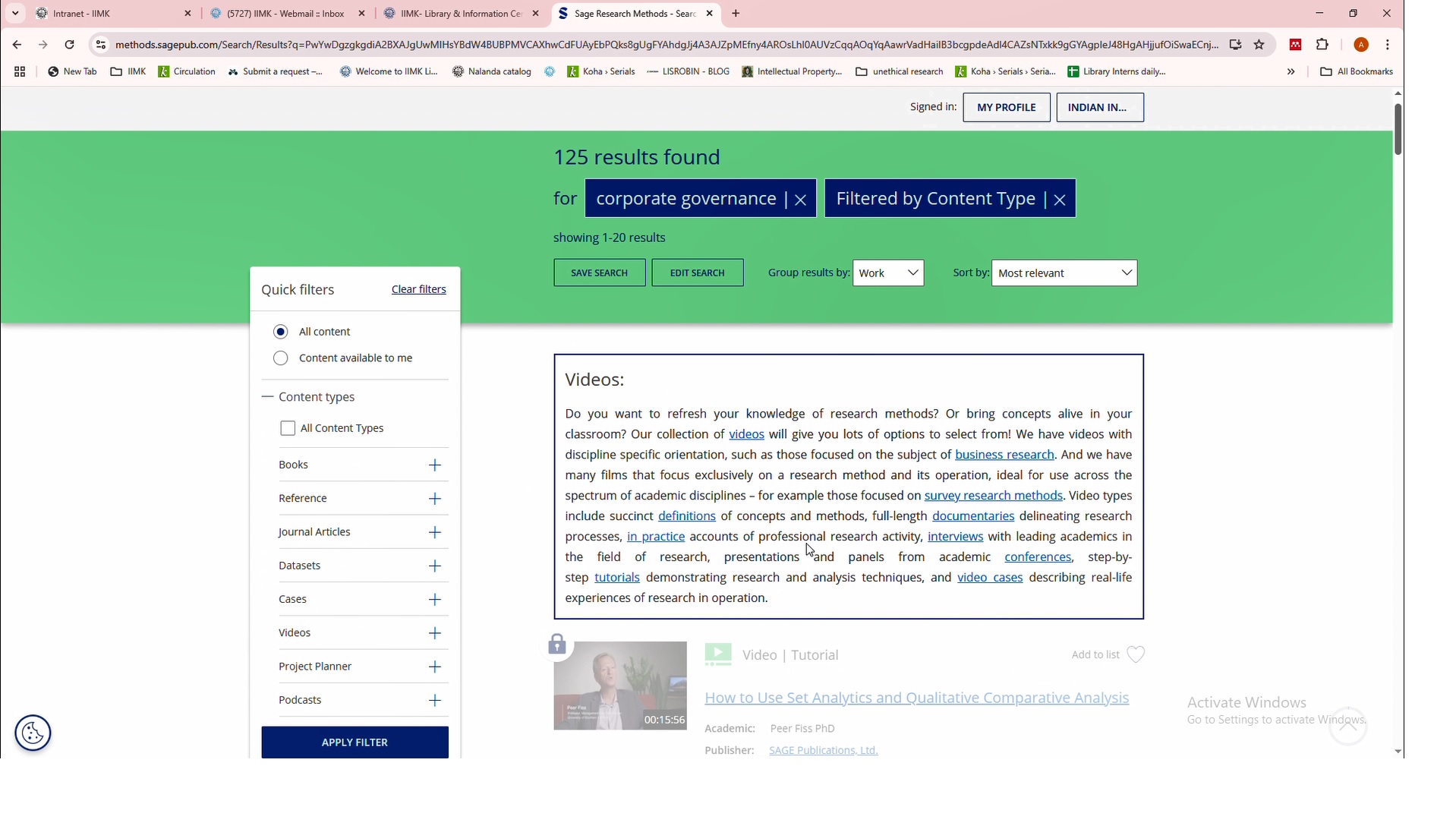1456x829 pixels.
Task: Open the browser Extensions puzzle icon
Action: pos(1322,45)
